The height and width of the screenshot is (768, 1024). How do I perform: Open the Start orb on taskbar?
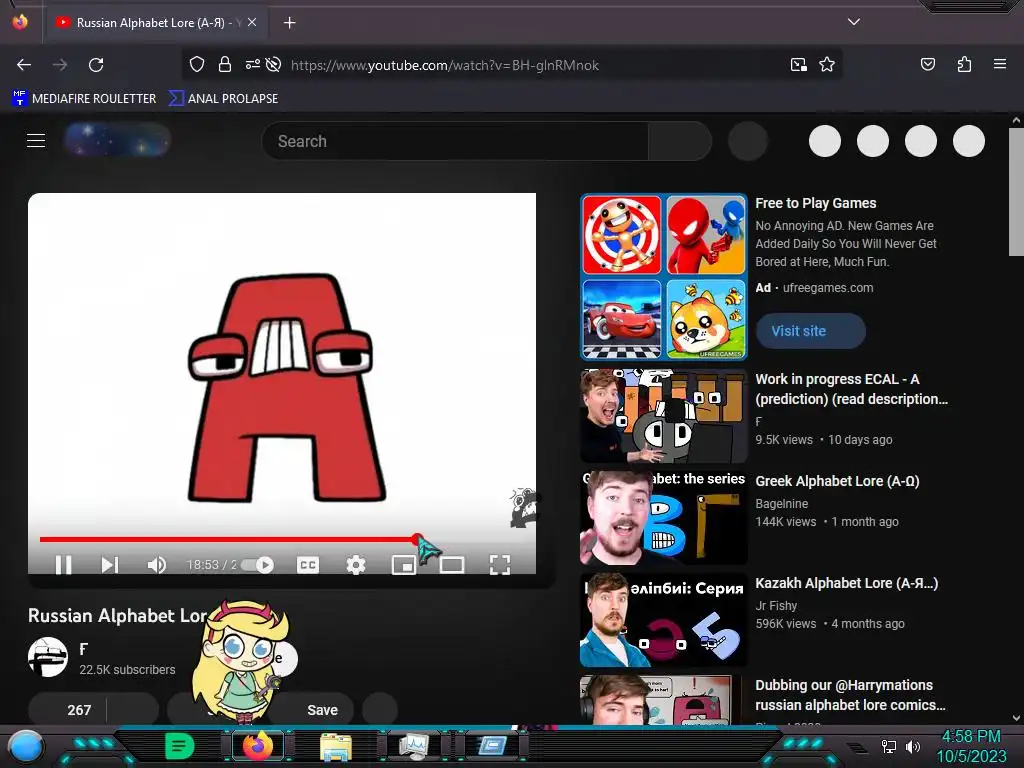(25, 746)
